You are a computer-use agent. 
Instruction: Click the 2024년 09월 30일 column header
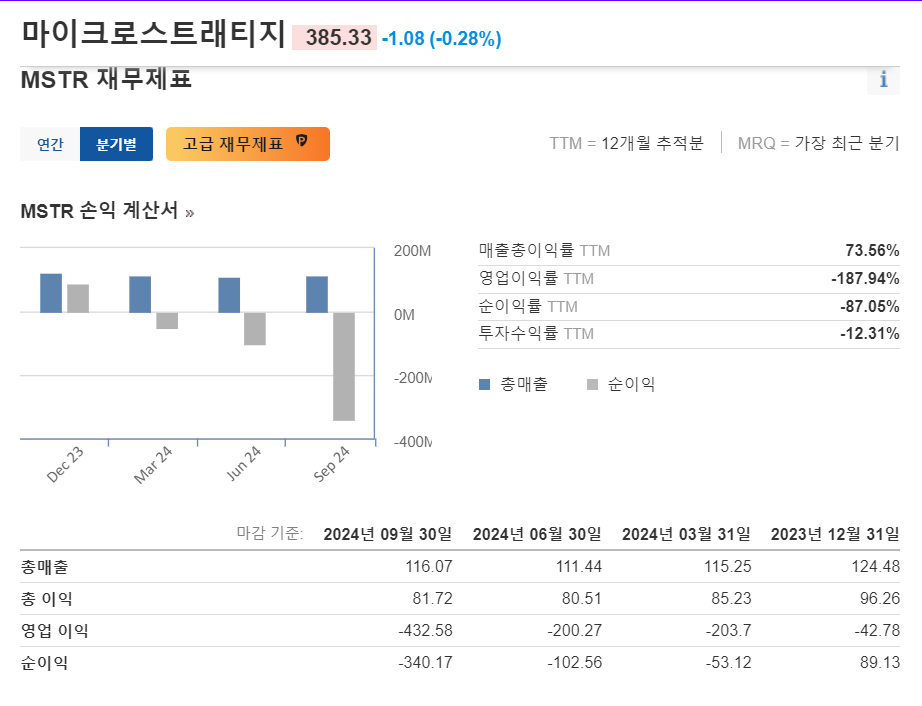[x=387, y=534]
